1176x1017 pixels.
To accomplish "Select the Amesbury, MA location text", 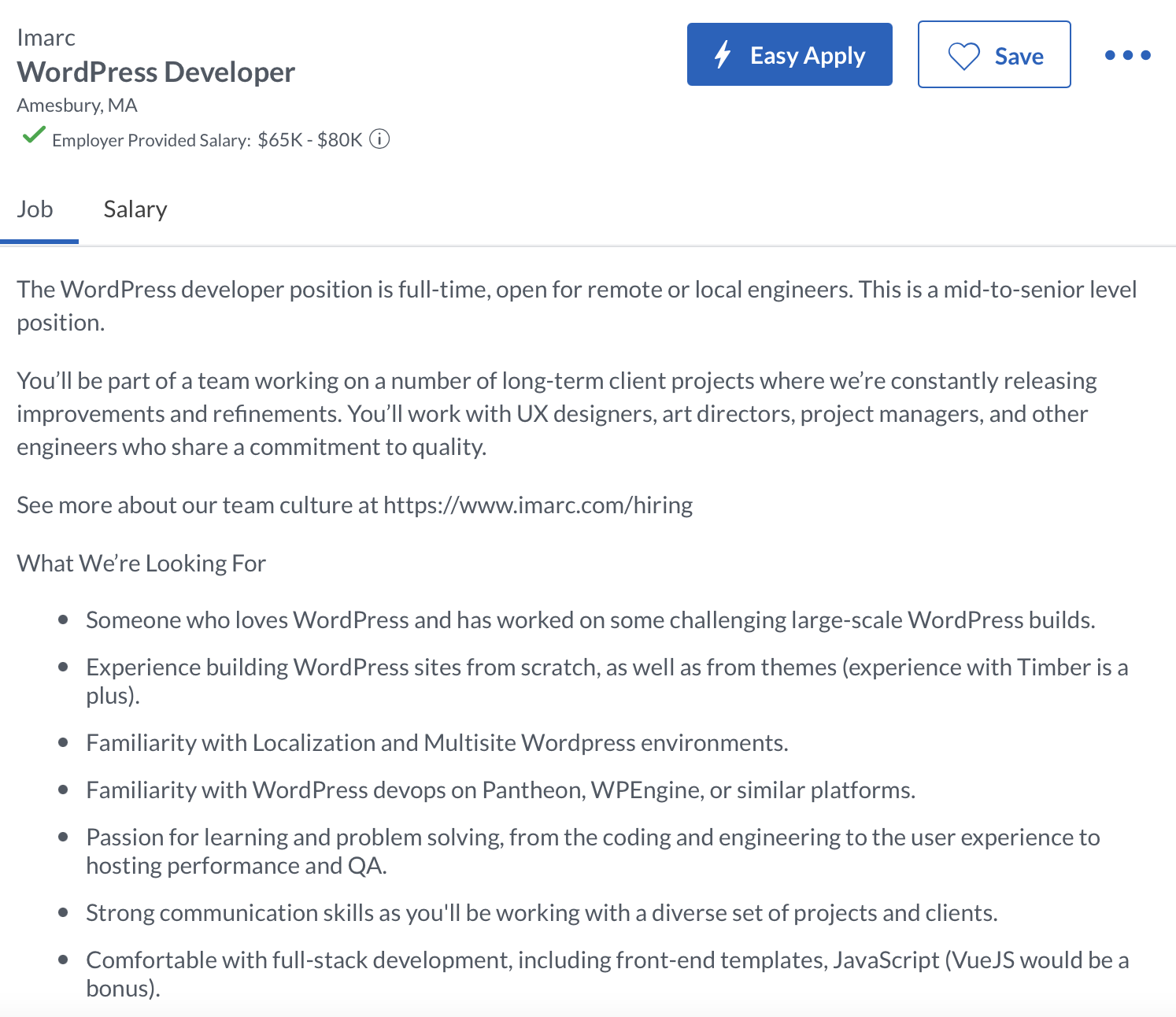I will pyautogui.click(x=77, y=105).
